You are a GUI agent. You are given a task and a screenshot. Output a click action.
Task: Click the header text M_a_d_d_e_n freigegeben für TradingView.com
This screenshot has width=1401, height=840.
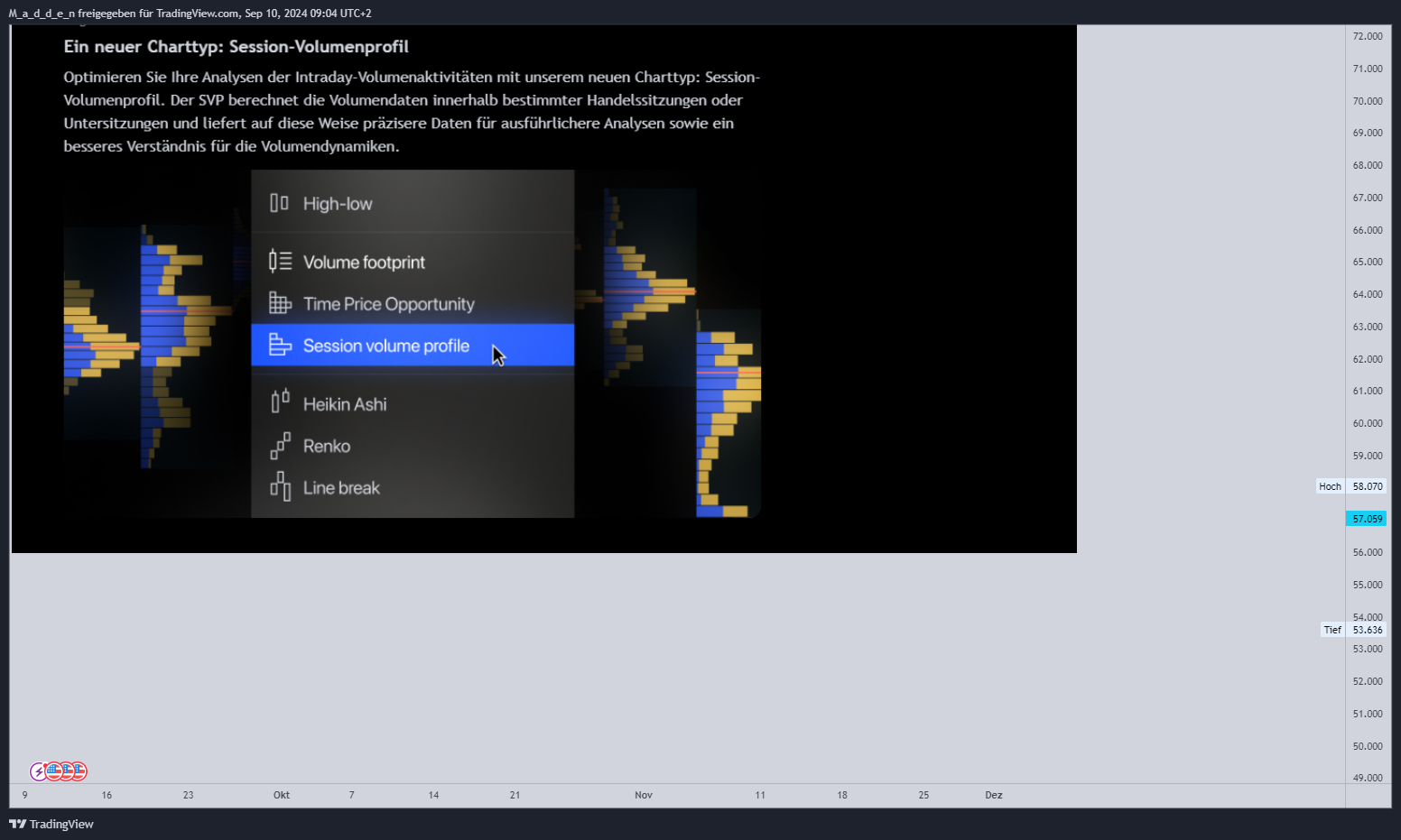124,14
